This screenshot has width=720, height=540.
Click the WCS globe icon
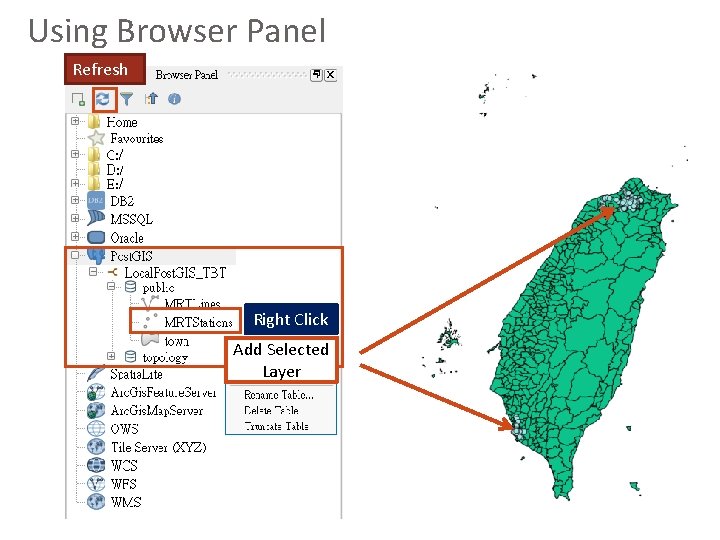click(96, 465)
